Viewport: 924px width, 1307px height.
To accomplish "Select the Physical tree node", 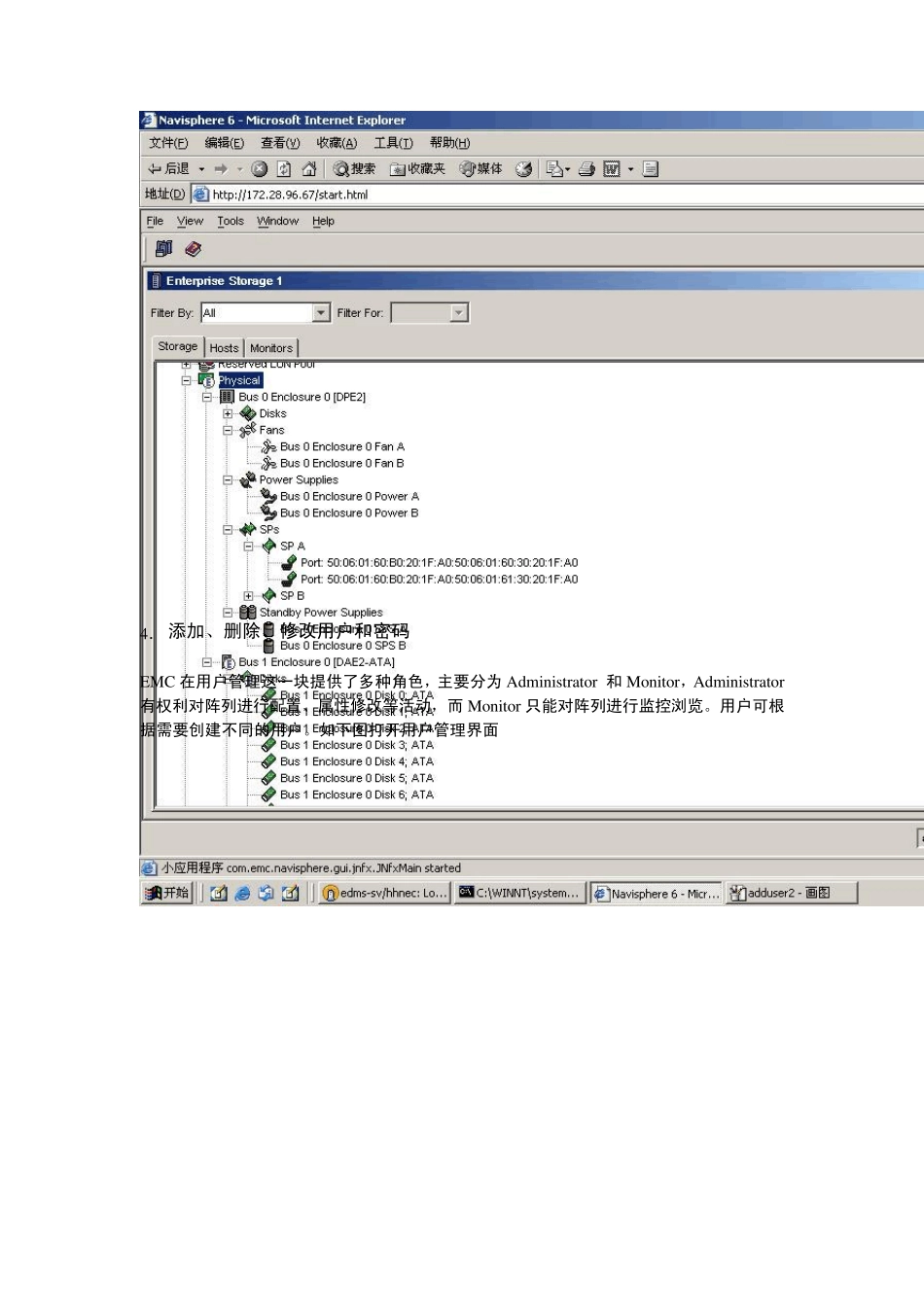I will [x=239, y=380].
